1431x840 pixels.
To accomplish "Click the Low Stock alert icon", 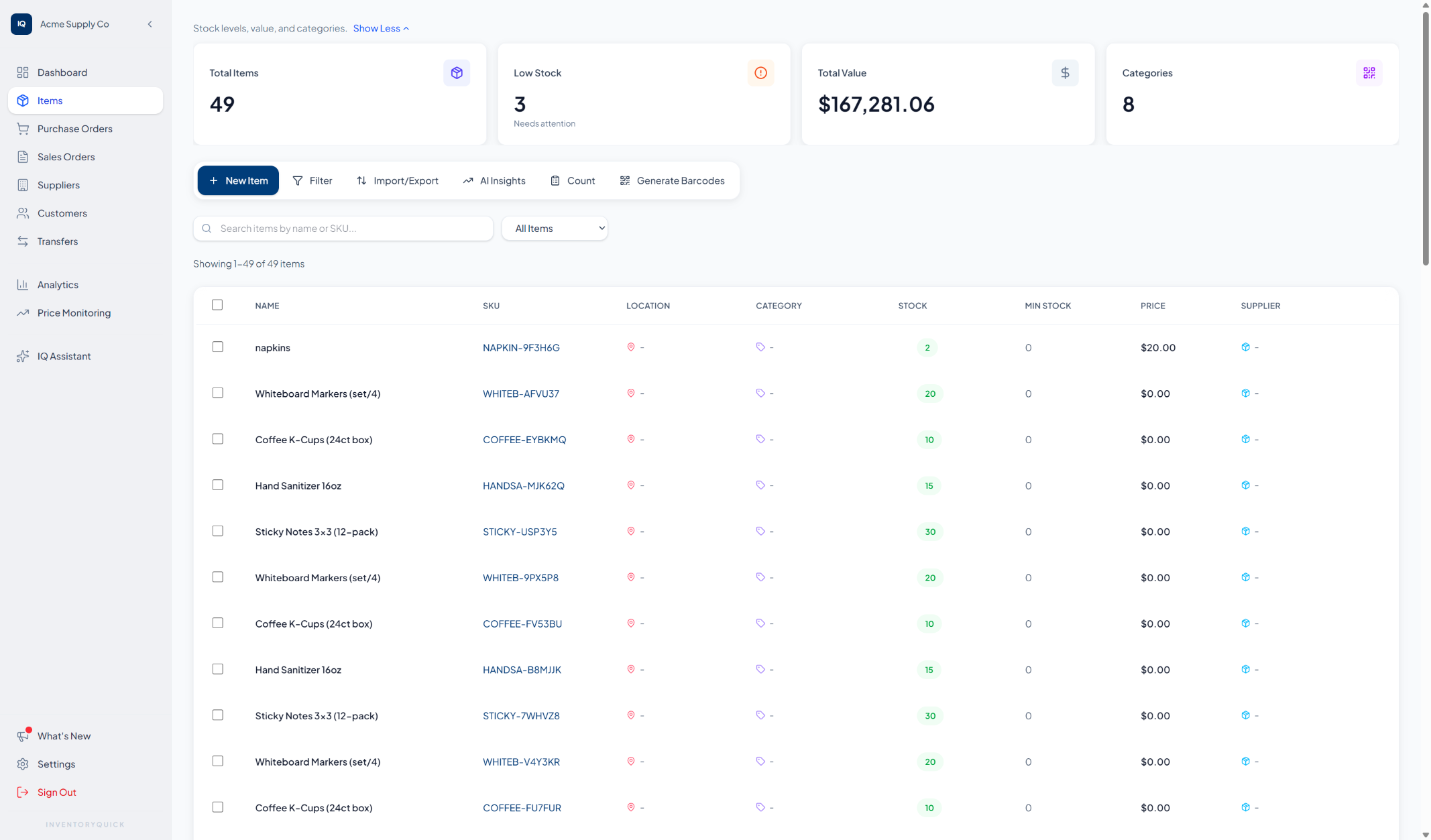I will [x=760, y=72].
